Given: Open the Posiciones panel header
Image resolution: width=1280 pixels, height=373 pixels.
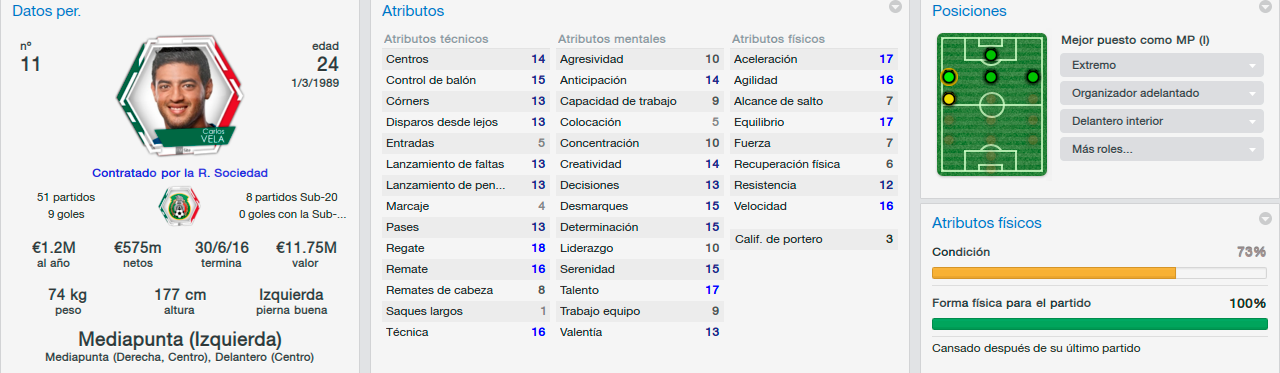Looking at the screenshot, I should [x=969, y=11].
